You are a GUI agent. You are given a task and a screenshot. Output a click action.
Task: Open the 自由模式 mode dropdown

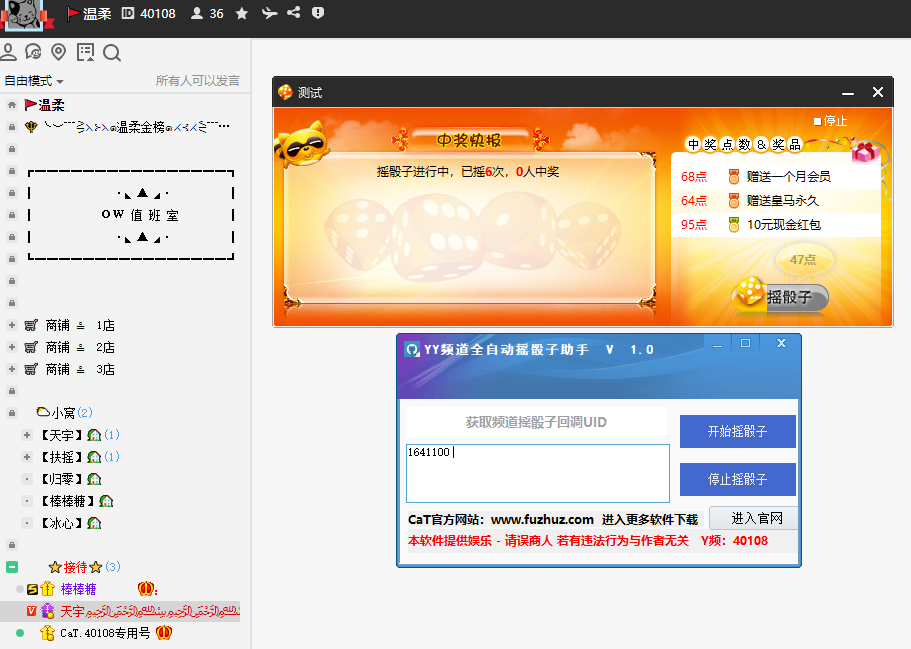[34, 81]
